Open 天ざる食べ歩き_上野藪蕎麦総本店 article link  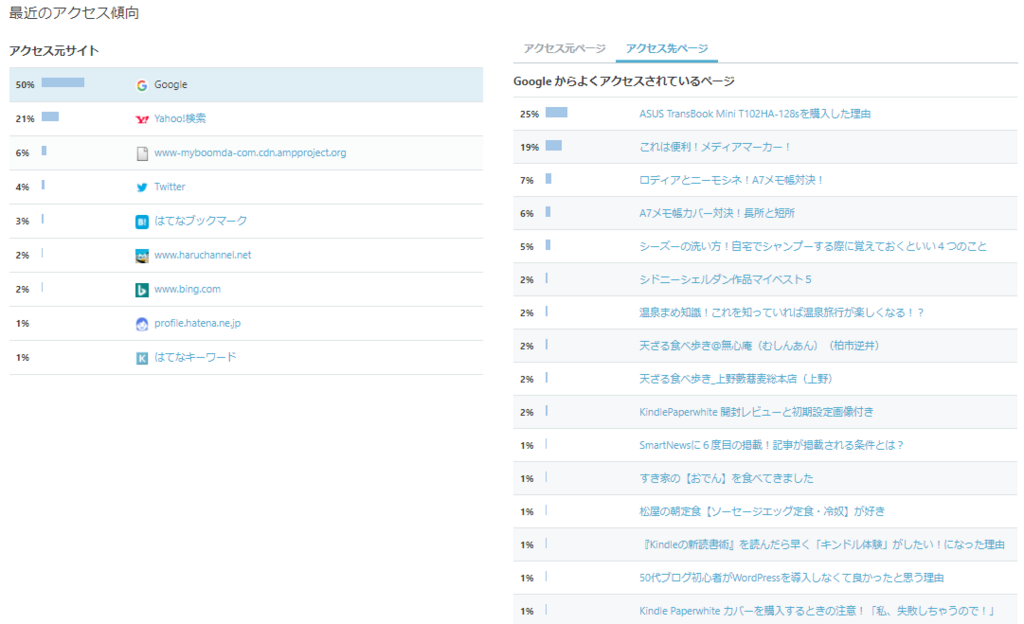(x=735, y=379)
